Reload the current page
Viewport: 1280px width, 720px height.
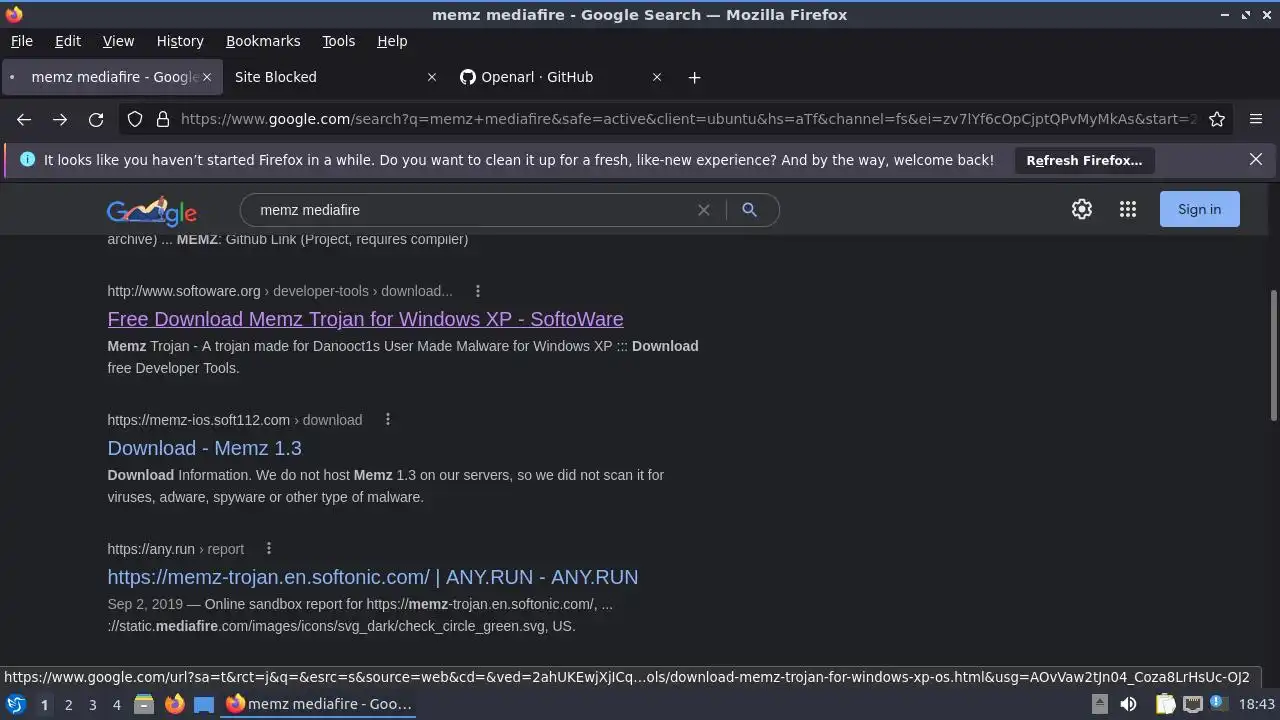[x=96, y=119]
